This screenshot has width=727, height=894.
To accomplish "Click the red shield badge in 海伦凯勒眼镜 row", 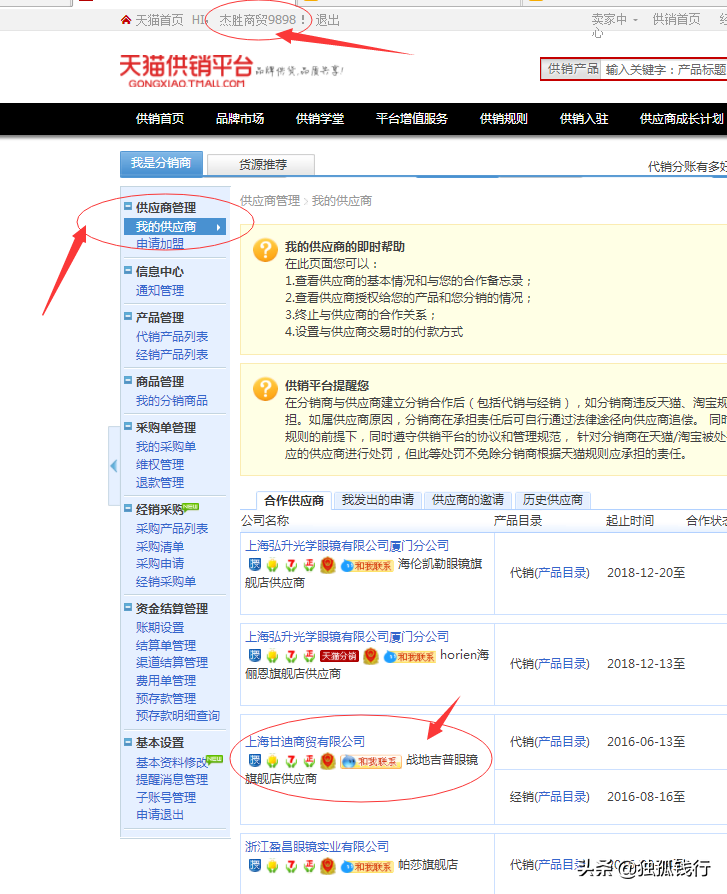I will tap(327, 564).
